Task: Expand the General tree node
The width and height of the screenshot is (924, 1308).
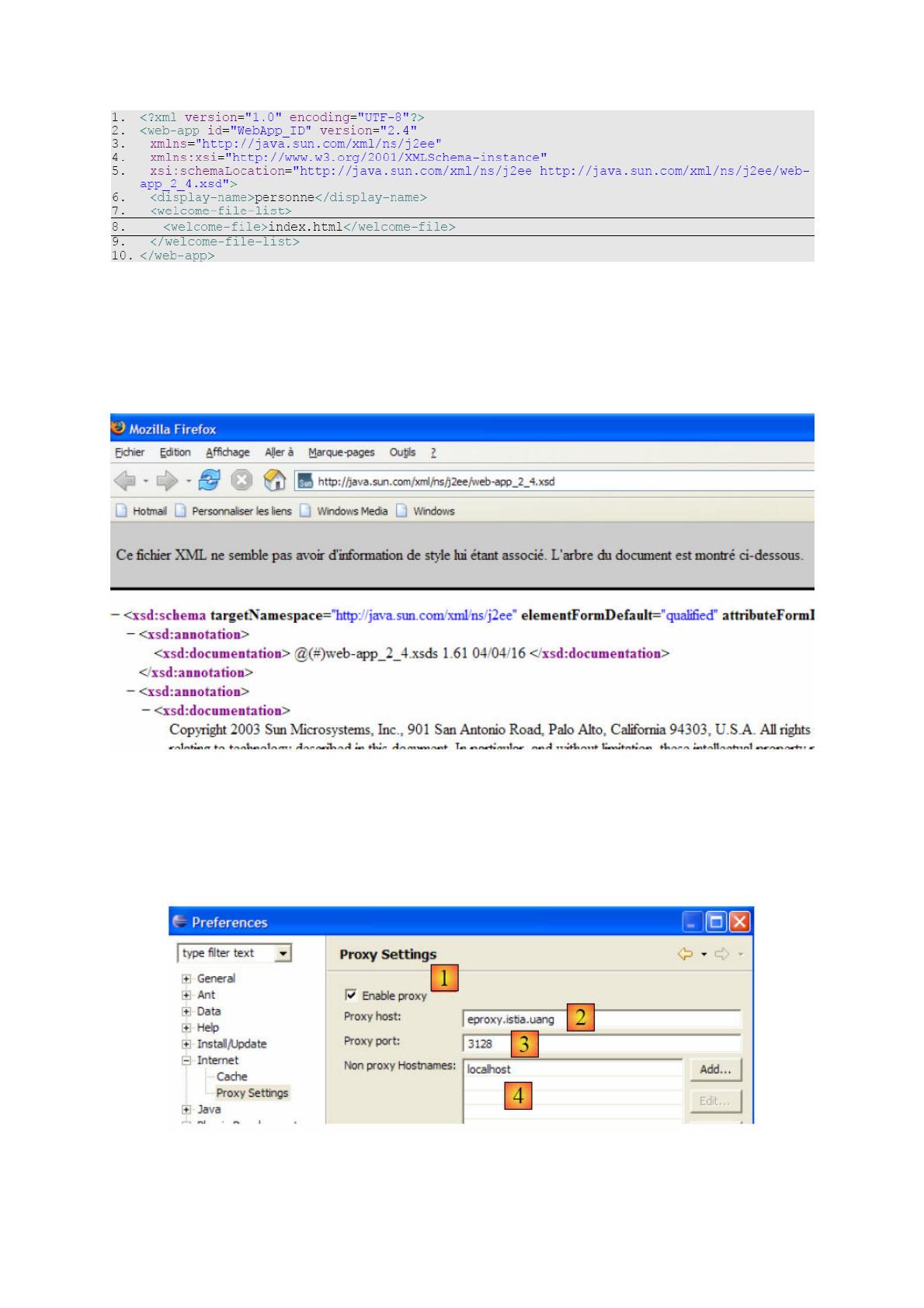Action: pyautogui.click(x=186, y=979)
